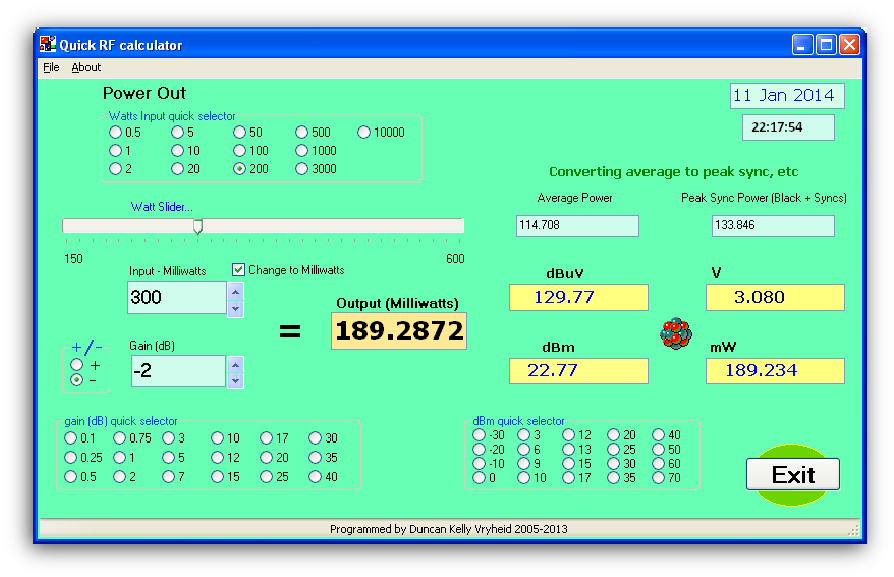Click the Gain (dB) input field
This screenshot has width=894, height=577.
(178, 371)
